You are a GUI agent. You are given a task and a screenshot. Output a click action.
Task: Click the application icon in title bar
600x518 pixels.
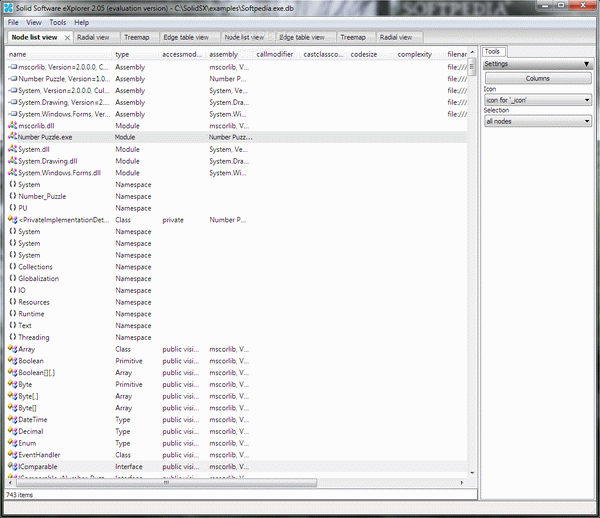tap(8, 7)
